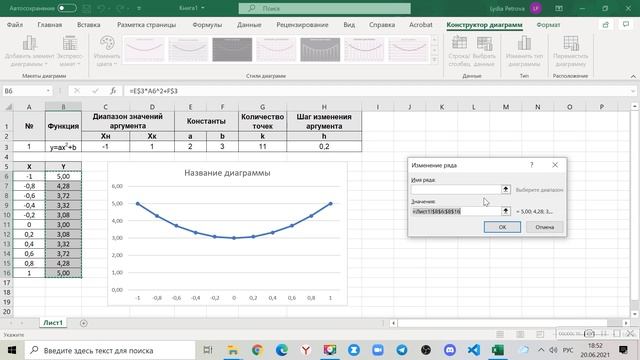This screenshot has height=360, width=640.
Task: Switch to the Главная tab
Action: [50, 25]
